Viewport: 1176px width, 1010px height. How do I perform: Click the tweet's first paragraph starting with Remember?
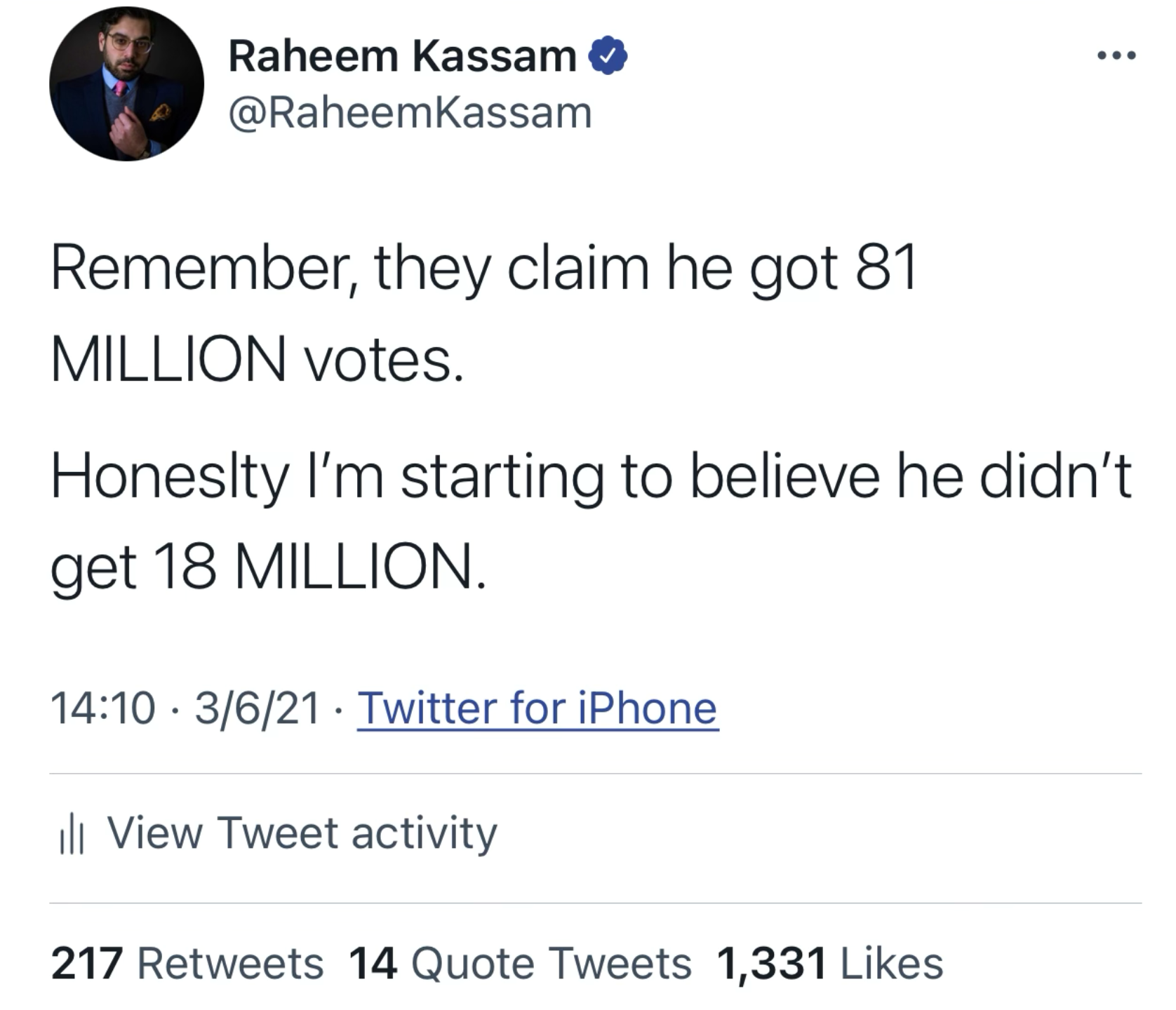coord(484,314)
